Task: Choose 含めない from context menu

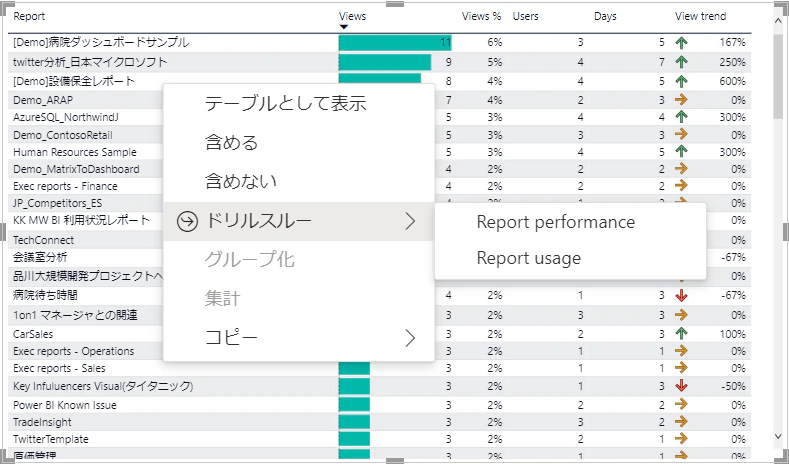Action: click(x=298, y=181)
